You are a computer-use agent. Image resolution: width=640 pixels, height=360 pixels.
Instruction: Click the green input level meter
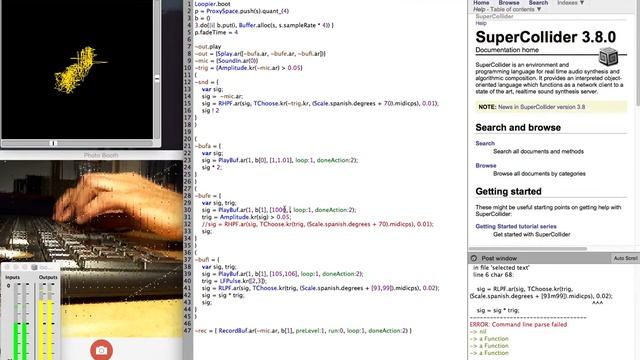tap(20, 341)
